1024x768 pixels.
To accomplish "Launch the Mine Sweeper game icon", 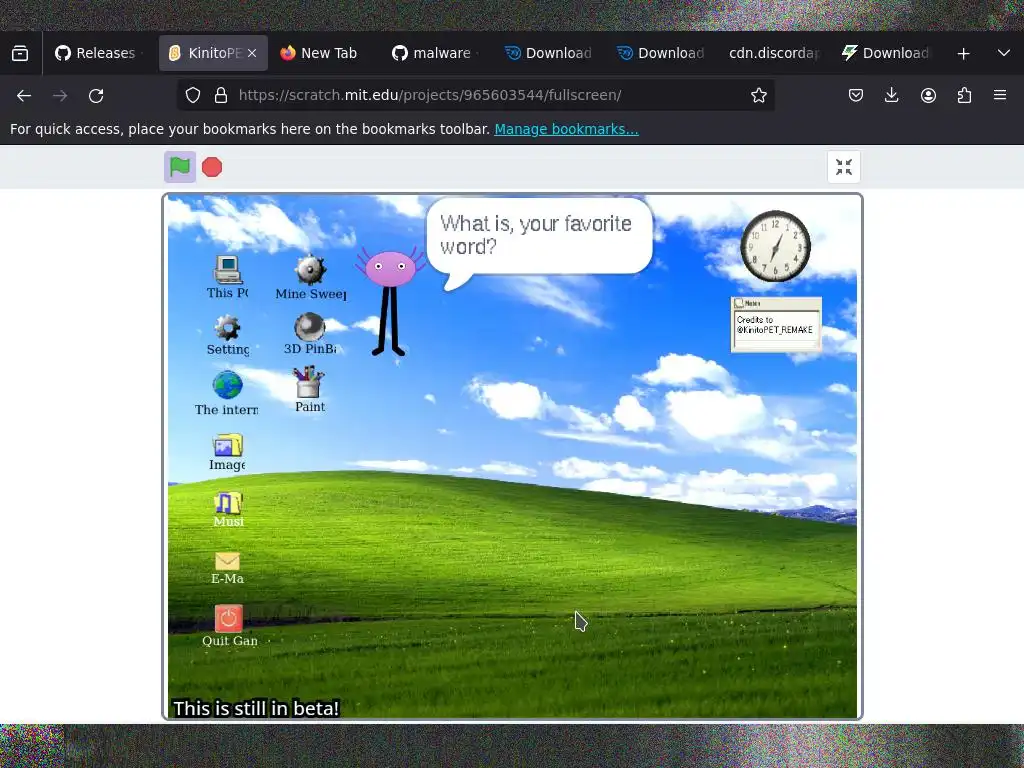I will pos(310,278).
